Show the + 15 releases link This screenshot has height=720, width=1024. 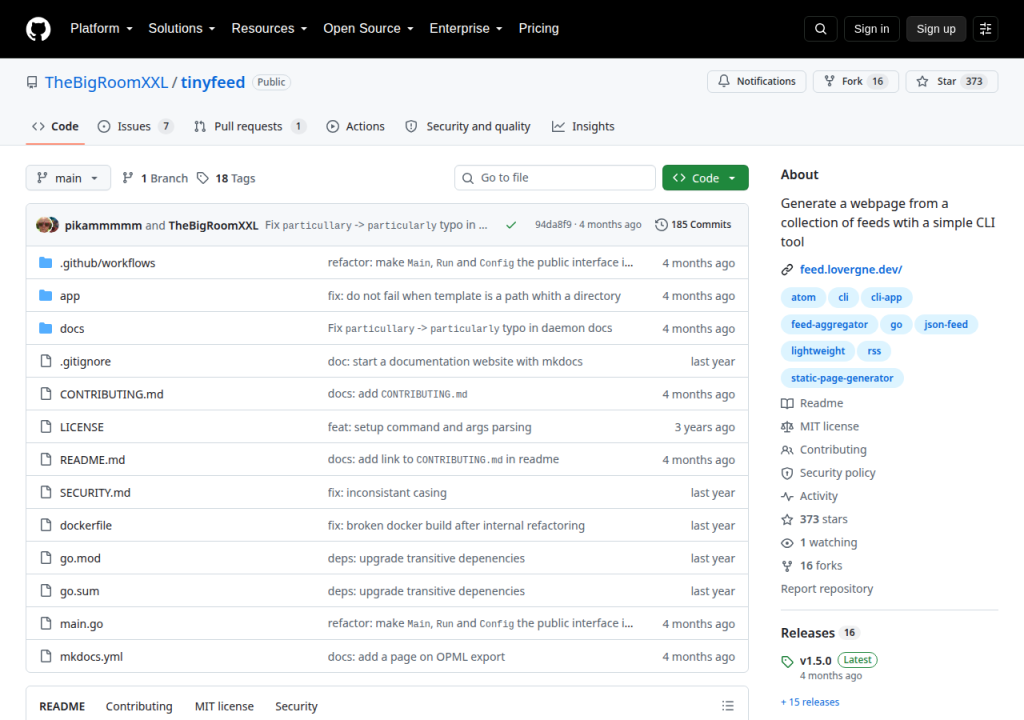click(x=810, y=702)
